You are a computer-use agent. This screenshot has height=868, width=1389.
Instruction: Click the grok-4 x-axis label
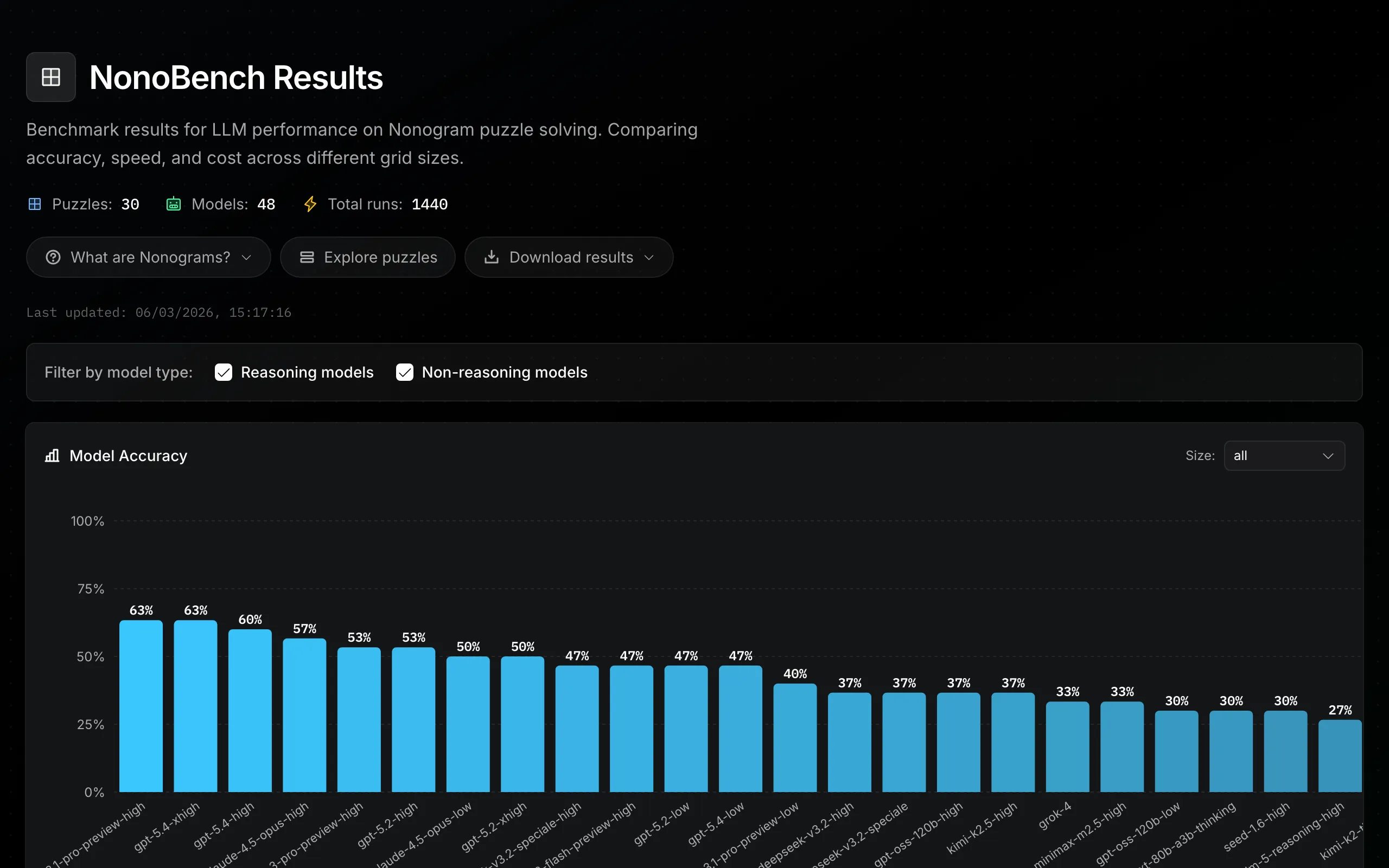pos(1055,815)
